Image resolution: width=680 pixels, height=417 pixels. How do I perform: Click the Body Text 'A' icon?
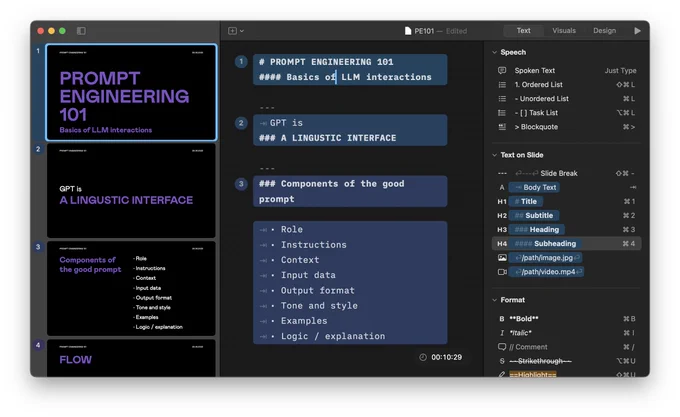coord(502,187)
